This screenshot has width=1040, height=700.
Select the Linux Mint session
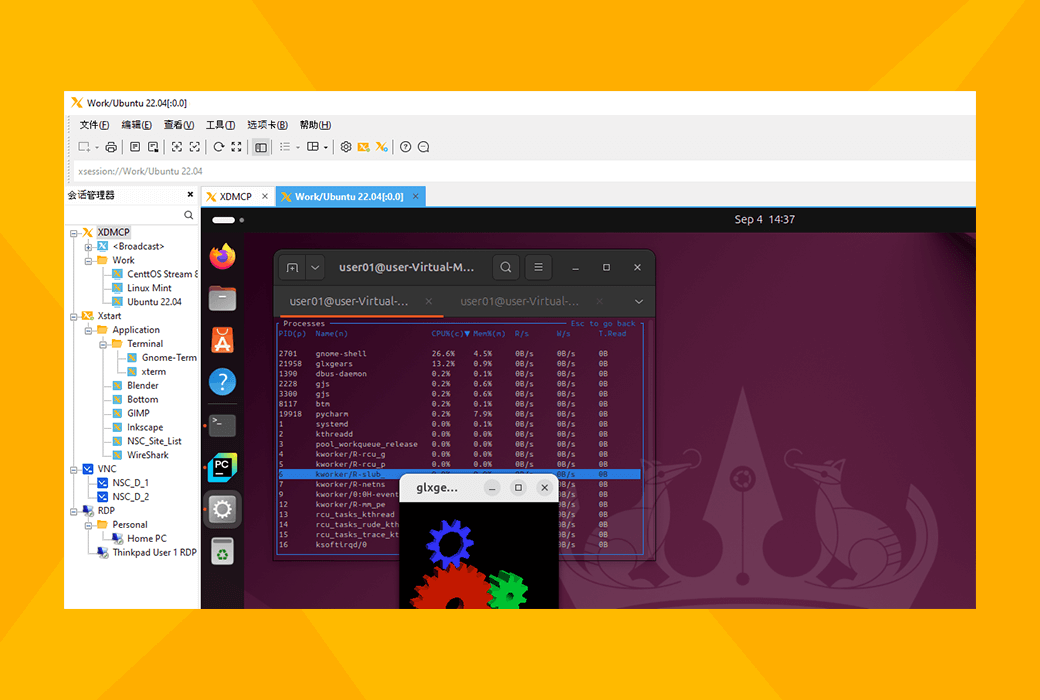click(149, 288)
